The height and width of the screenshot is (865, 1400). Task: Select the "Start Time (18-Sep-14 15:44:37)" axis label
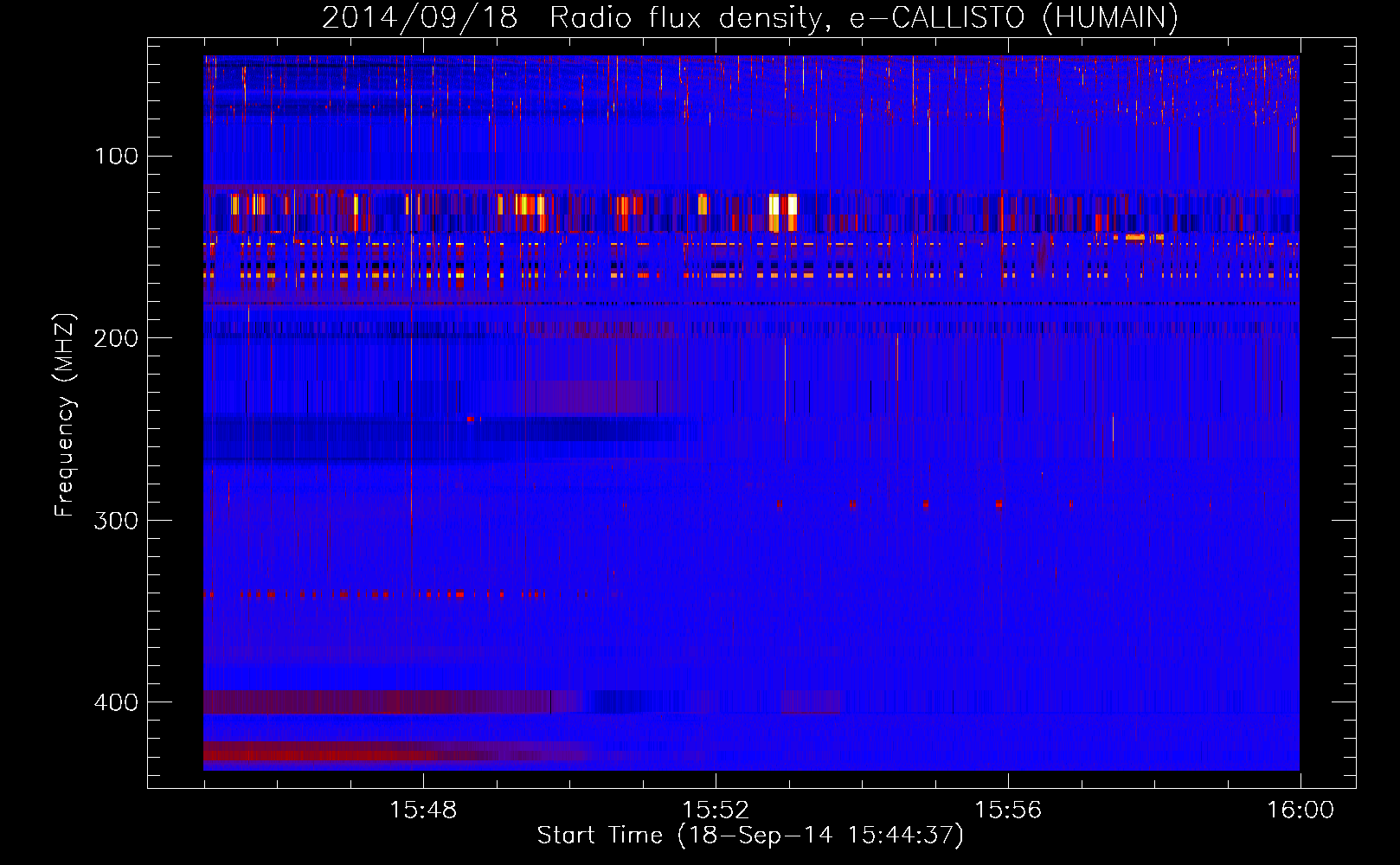751,836
